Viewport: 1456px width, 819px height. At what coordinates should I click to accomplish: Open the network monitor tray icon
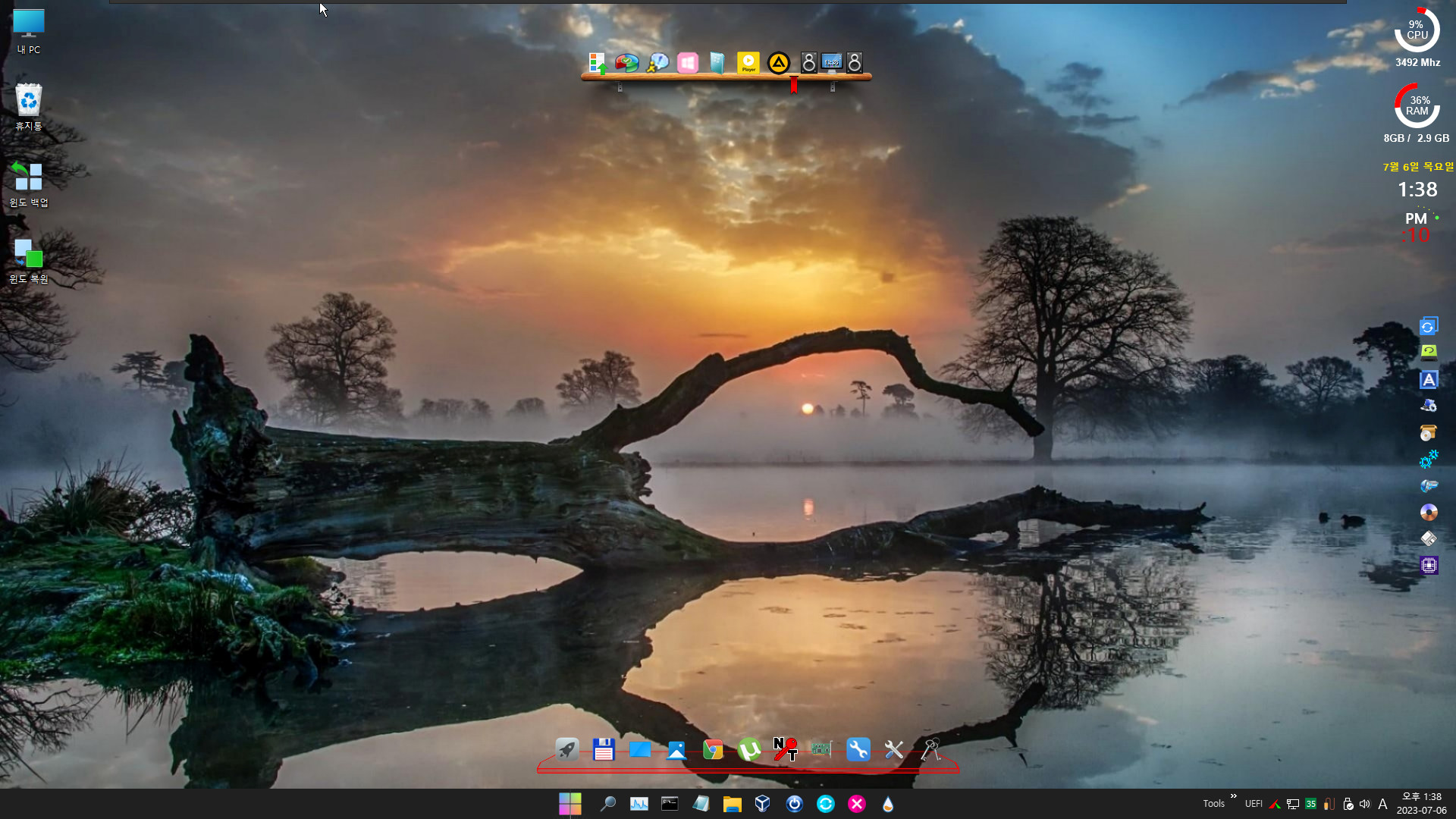click(1293, 804)
